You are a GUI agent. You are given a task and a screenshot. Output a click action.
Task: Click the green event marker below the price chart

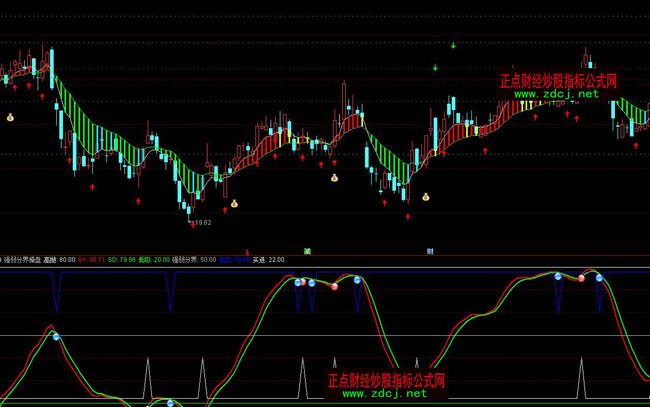coord(308,250)
